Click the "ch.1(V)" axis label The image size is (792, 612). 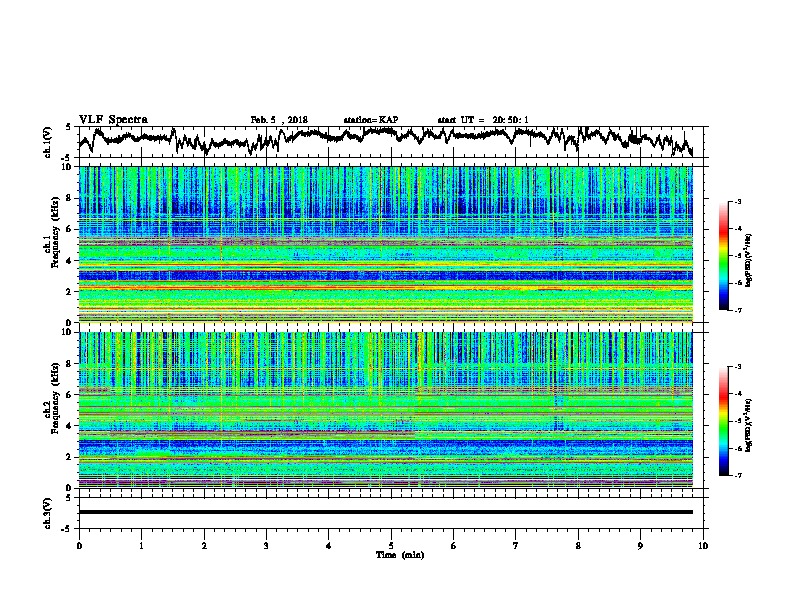48,142
